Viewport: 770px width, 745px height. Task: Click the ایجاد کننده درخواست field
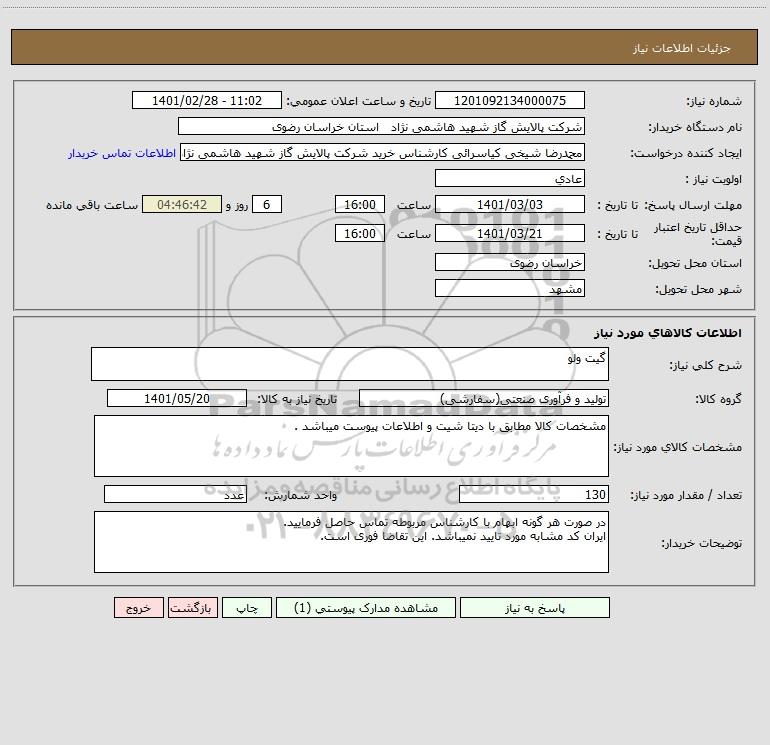click(x=383, y=153)
